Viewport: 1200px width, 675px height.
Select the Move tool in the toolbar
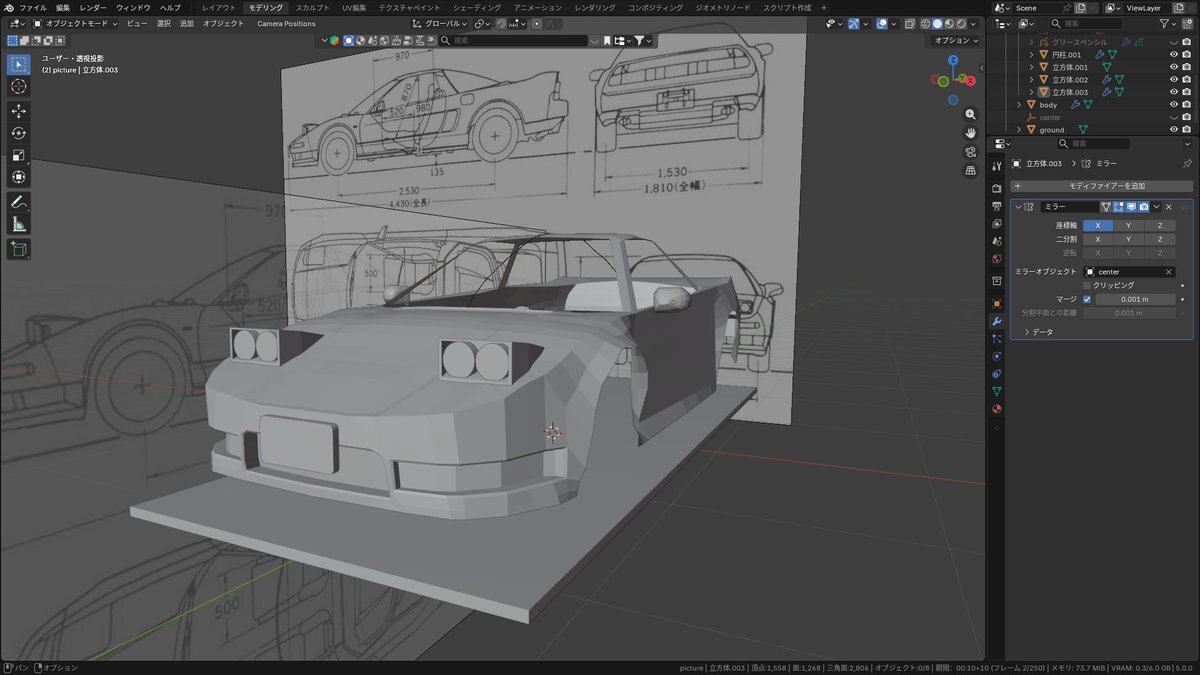[x=19, y=110]
